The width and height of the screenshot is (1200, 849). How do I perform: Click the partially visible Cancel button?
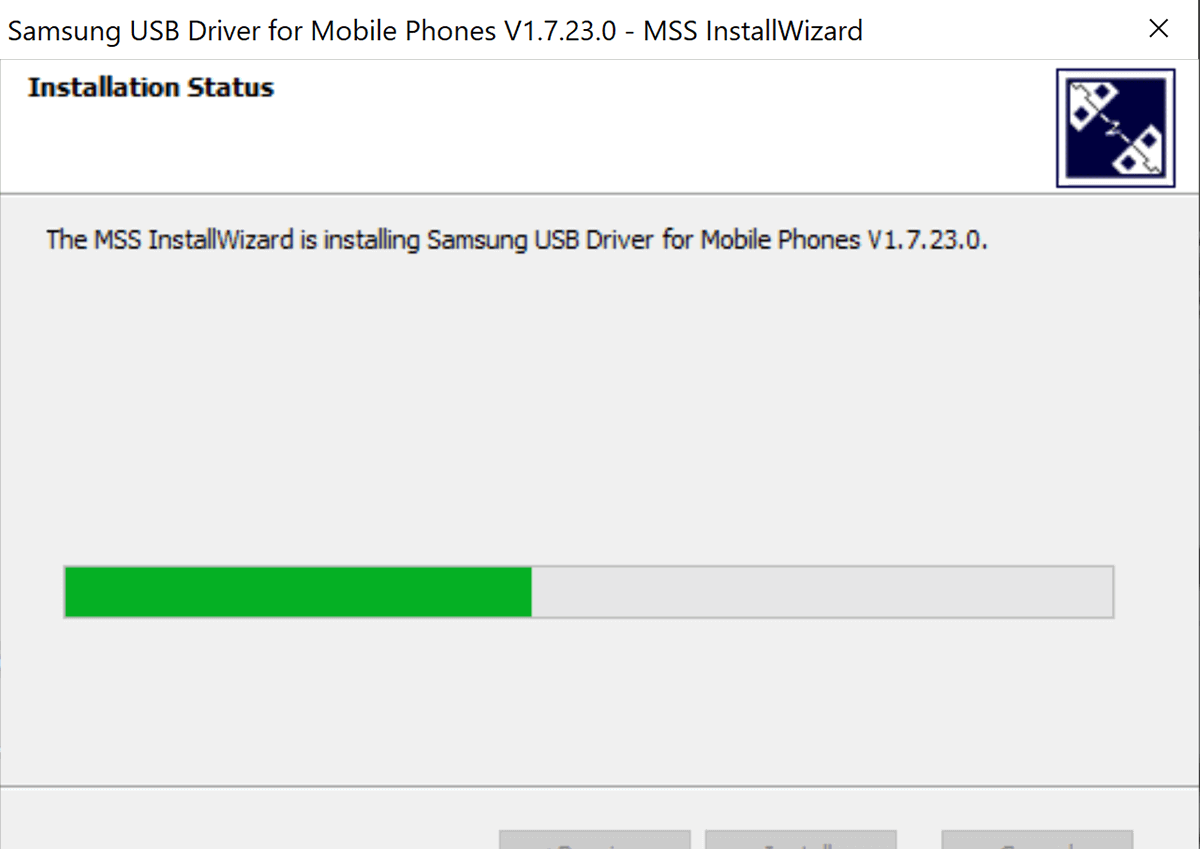click(1037, 839)
